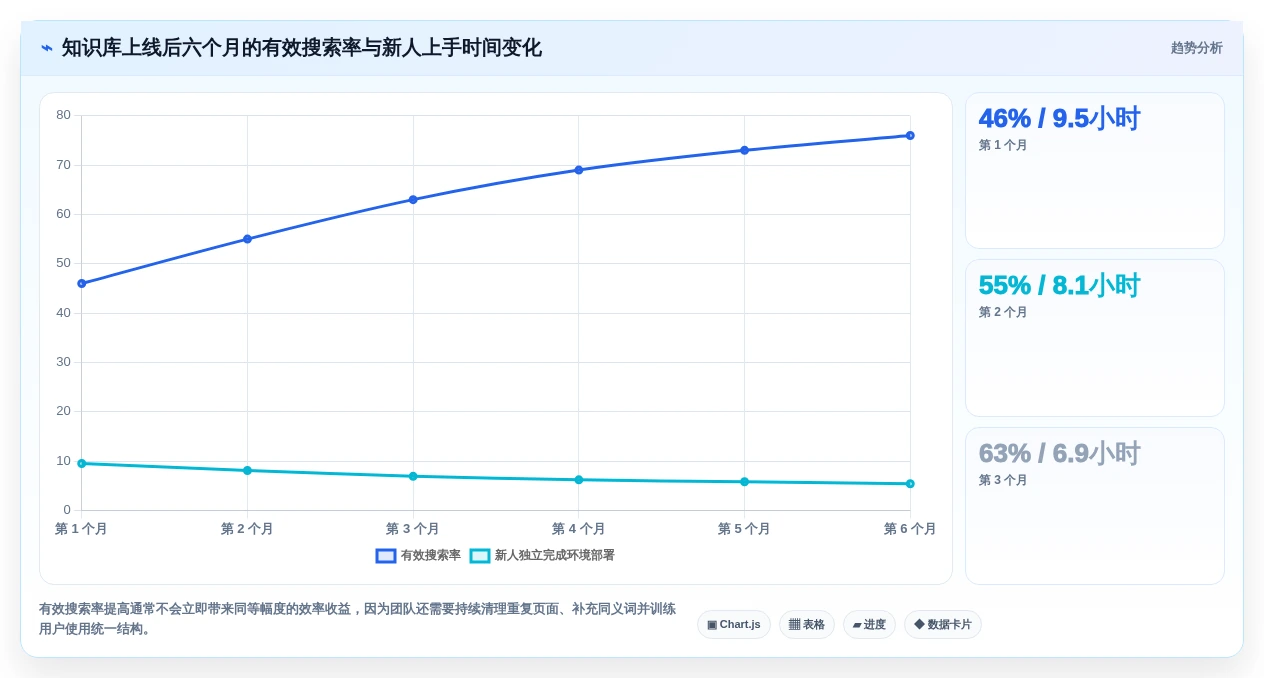Click the 趋势分析 label in header
Viewport: 1264px width, 678px height.
click(1196, 48)
